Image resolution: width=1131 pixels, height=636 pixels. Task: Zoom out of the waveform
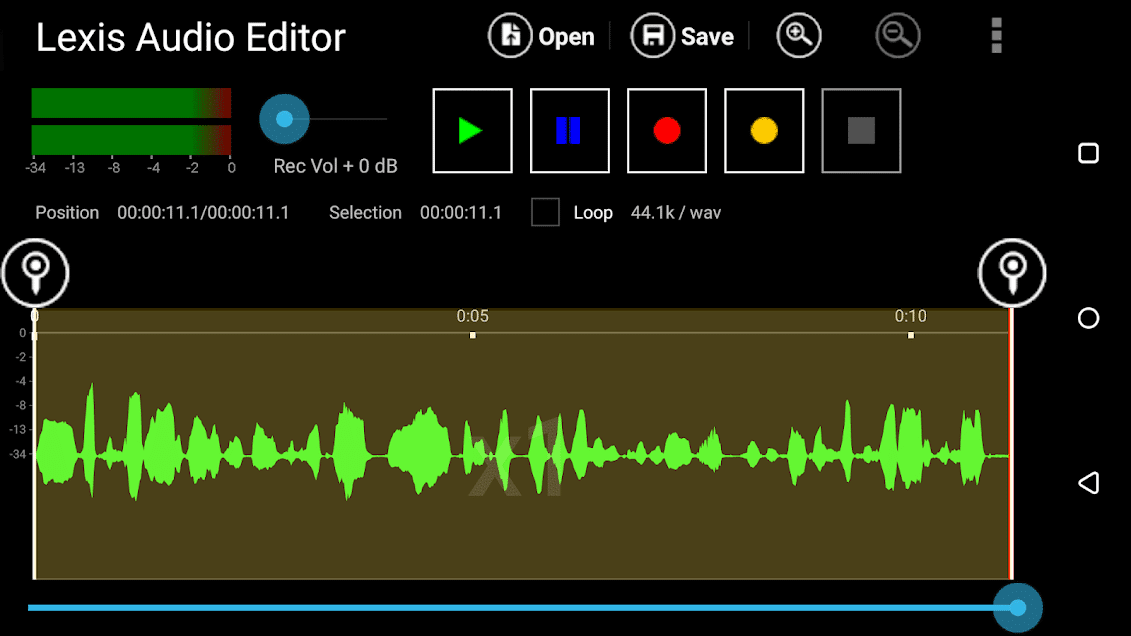coord(897,36)
